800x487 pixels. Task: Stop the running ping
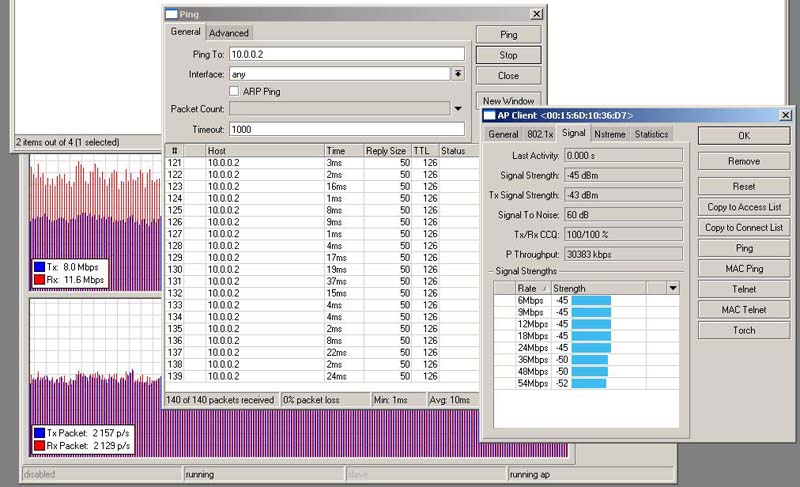(509, 55)
